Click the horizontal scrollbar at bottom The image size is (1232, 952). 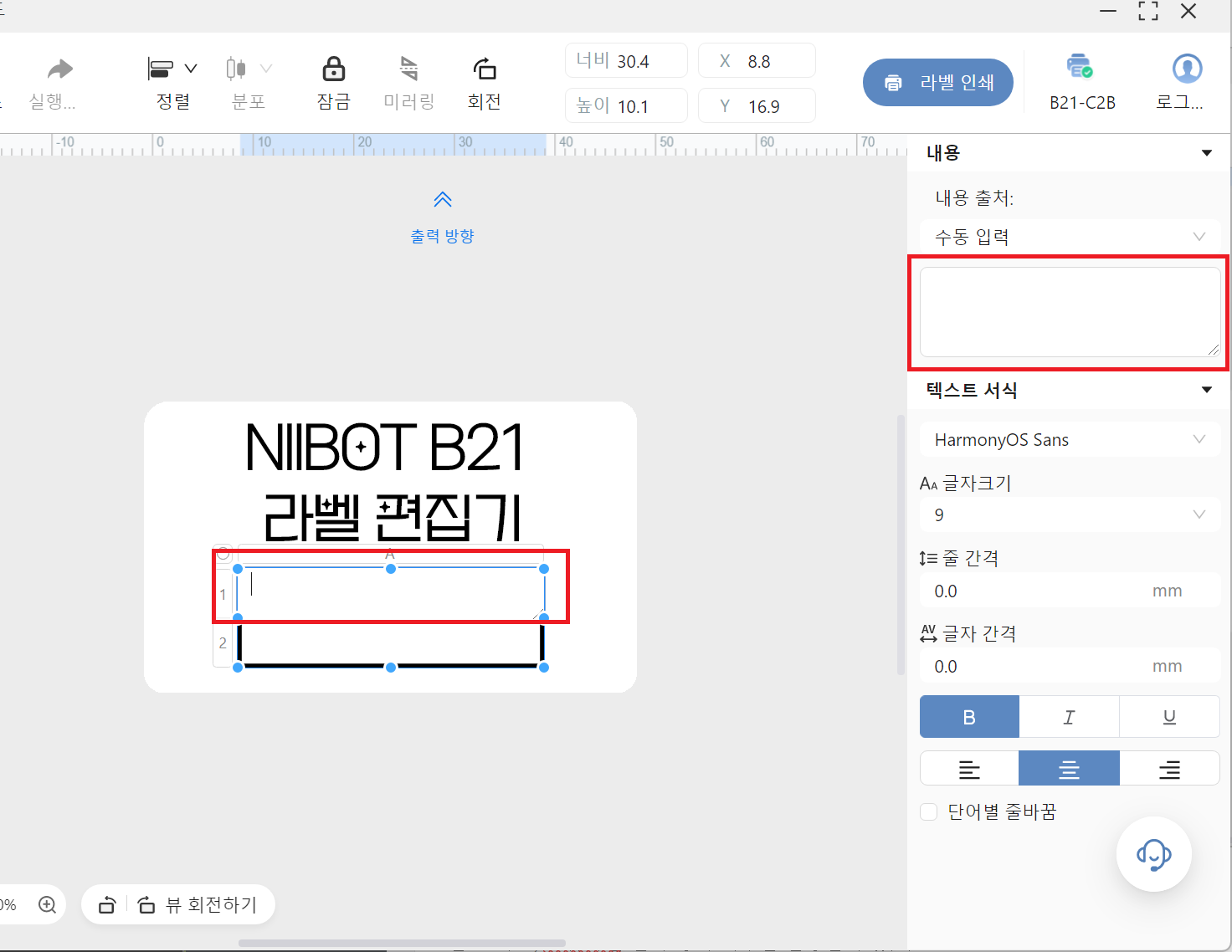tap(402, 944)
